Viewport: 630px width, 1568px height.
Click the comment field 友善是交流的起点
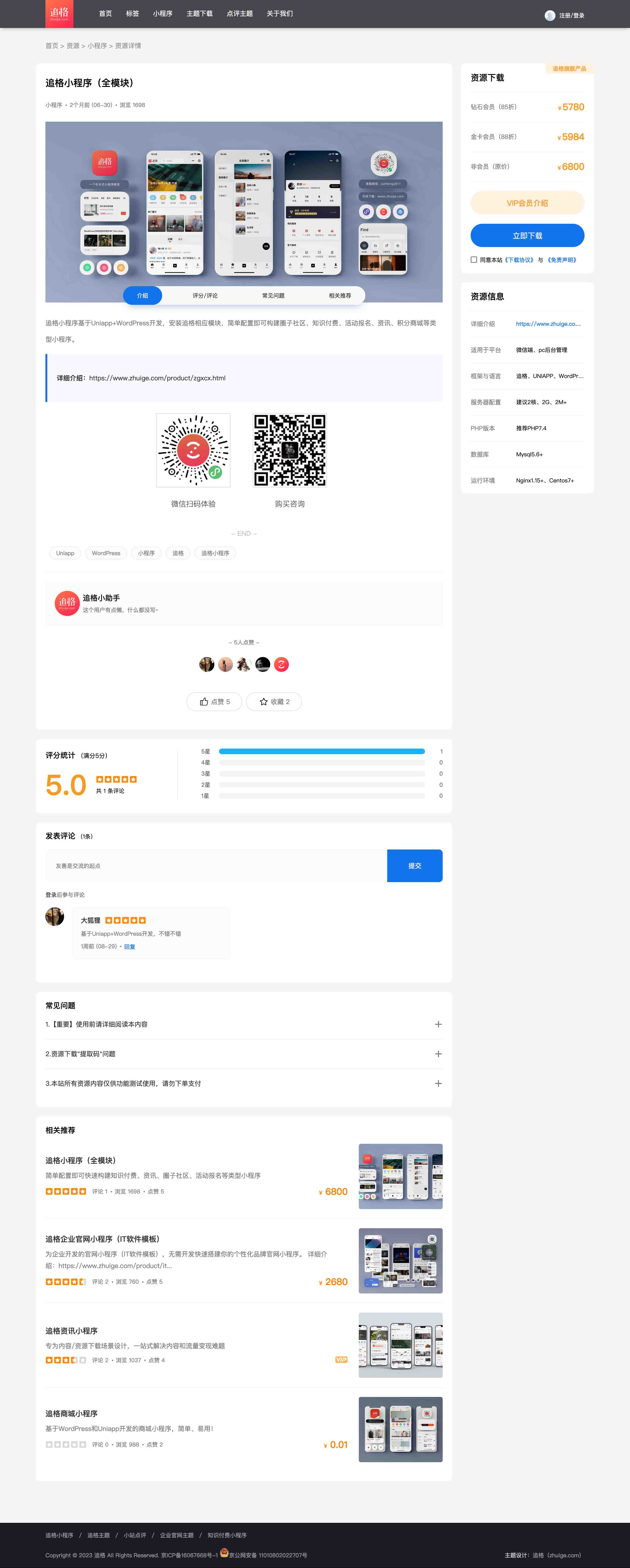pyautogui.click(x=216, y=866)
